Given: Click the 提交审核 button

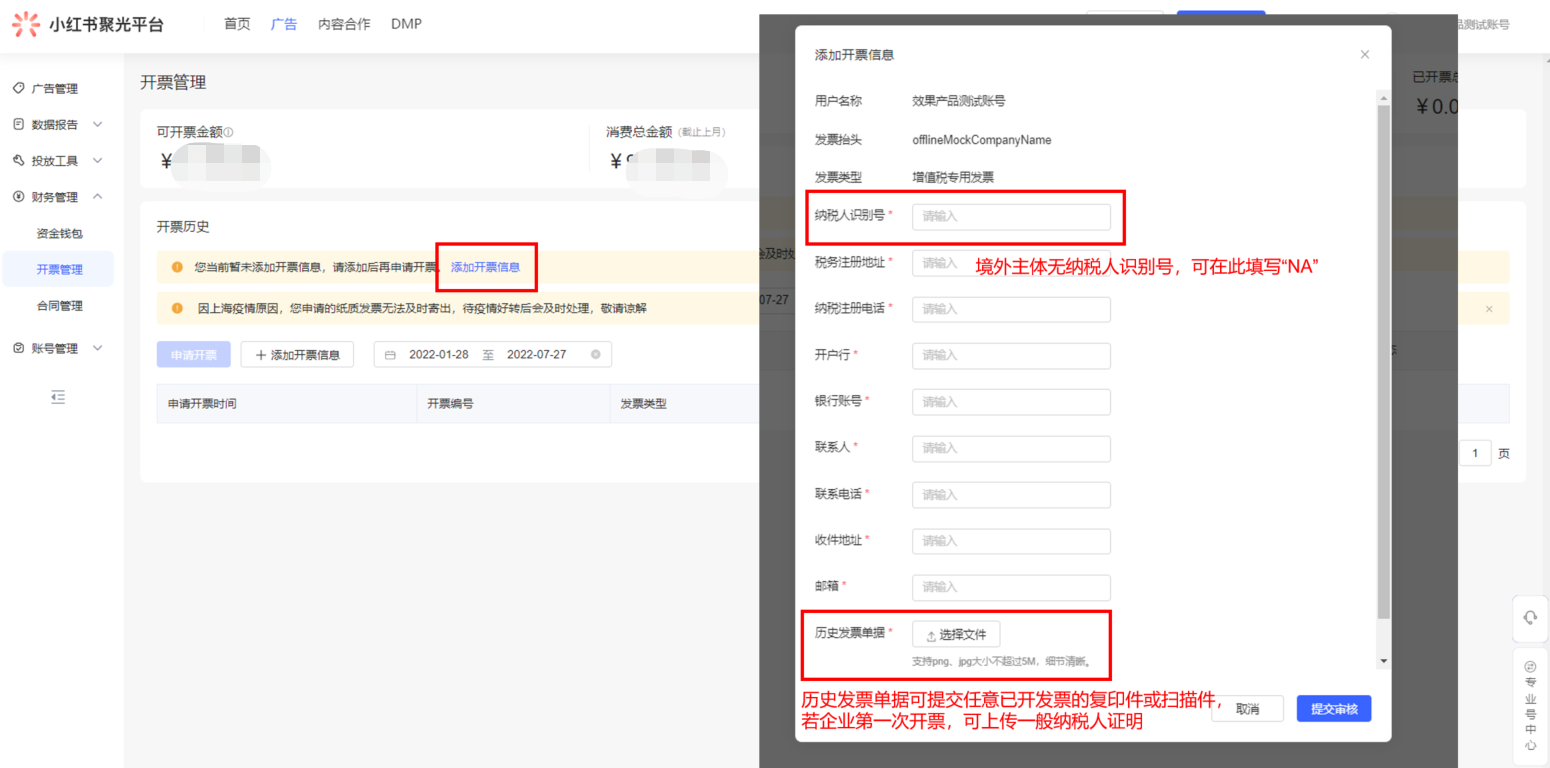Looking at the screenshot, I should click(1333, 708).
